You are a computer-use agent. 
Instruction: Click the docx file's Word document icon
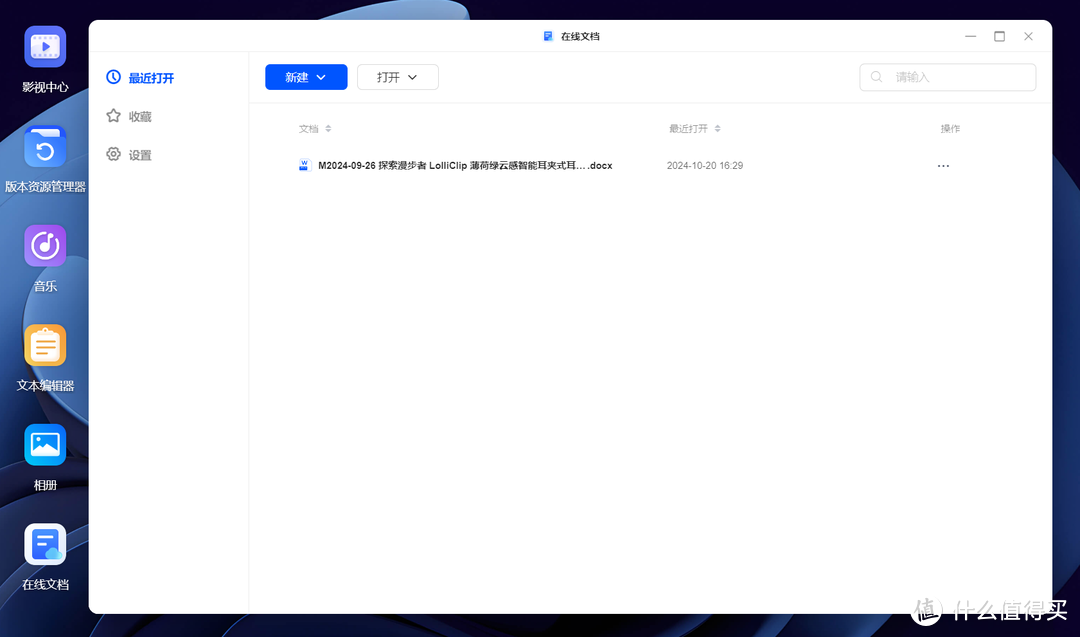coord(304,165)
